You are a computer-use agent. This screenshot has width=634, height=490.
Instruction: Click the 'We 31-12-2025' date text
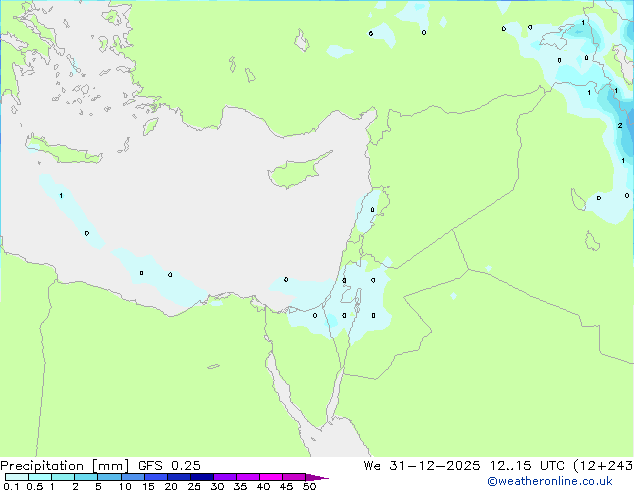coord(422,466)
